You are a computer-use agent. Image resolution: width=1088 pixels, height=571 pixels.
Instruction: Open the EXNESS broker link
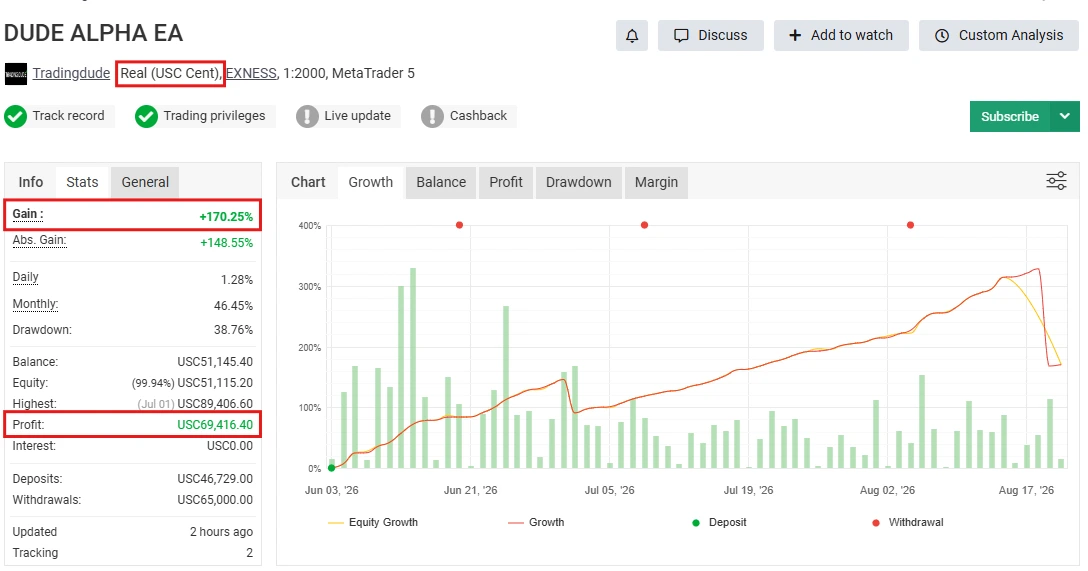coord(251,74)
